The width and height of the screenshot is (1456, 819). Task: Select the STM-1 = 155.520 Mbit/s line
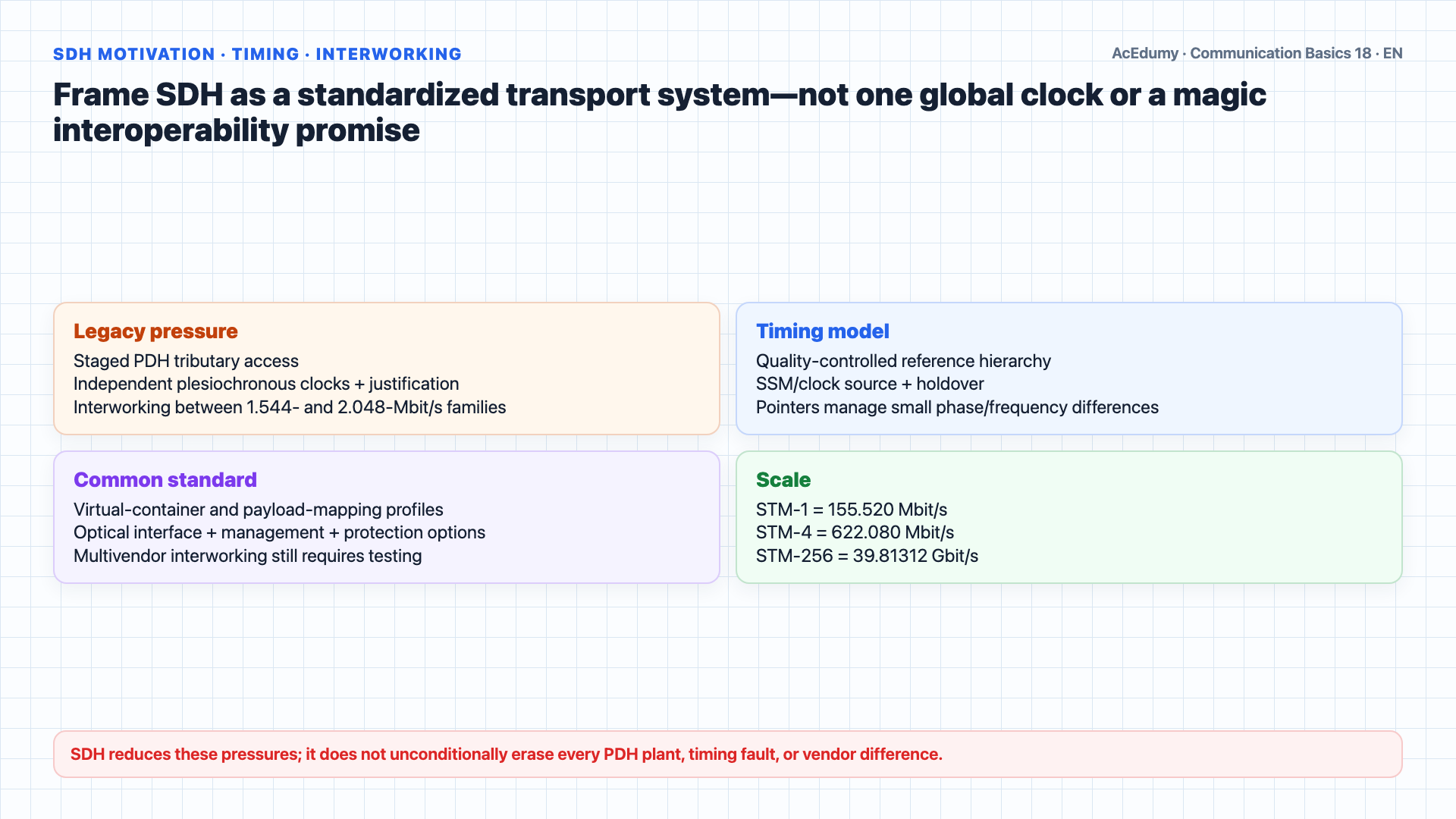click(x=852, y=510)
